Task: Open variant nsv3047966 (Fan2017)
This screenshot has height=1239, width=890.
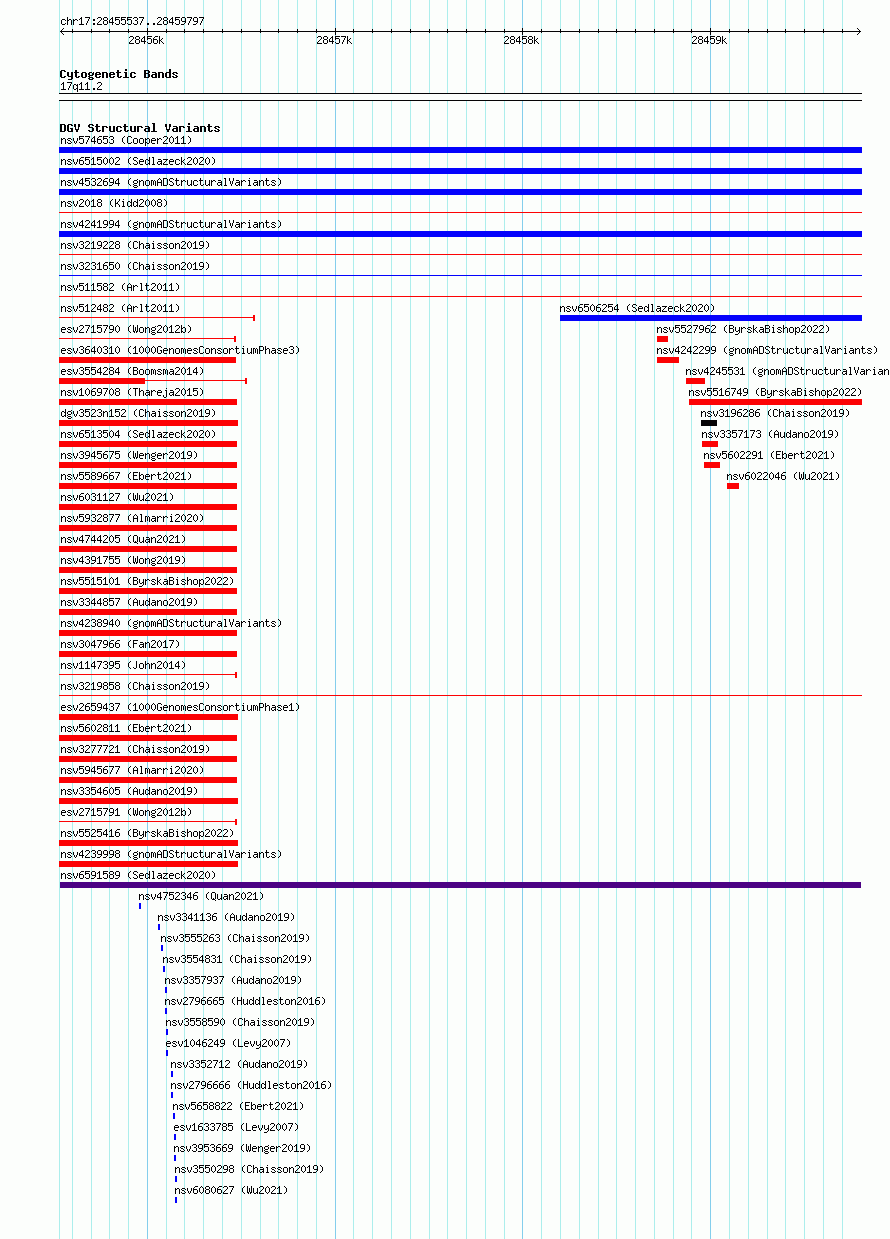Action: [x=120, y=644]
